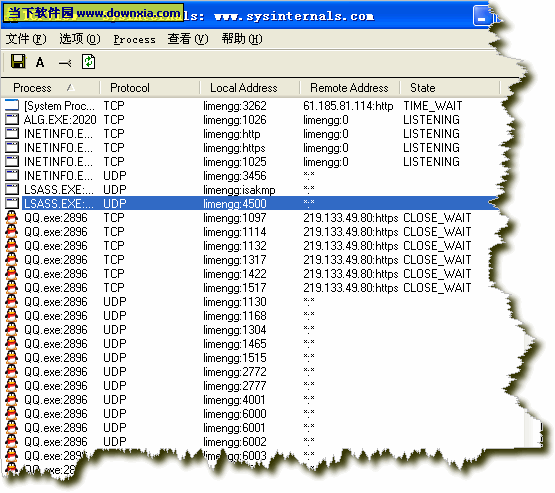Click the TCP protocol cell of limengg:1132 row

coord(114,246)
